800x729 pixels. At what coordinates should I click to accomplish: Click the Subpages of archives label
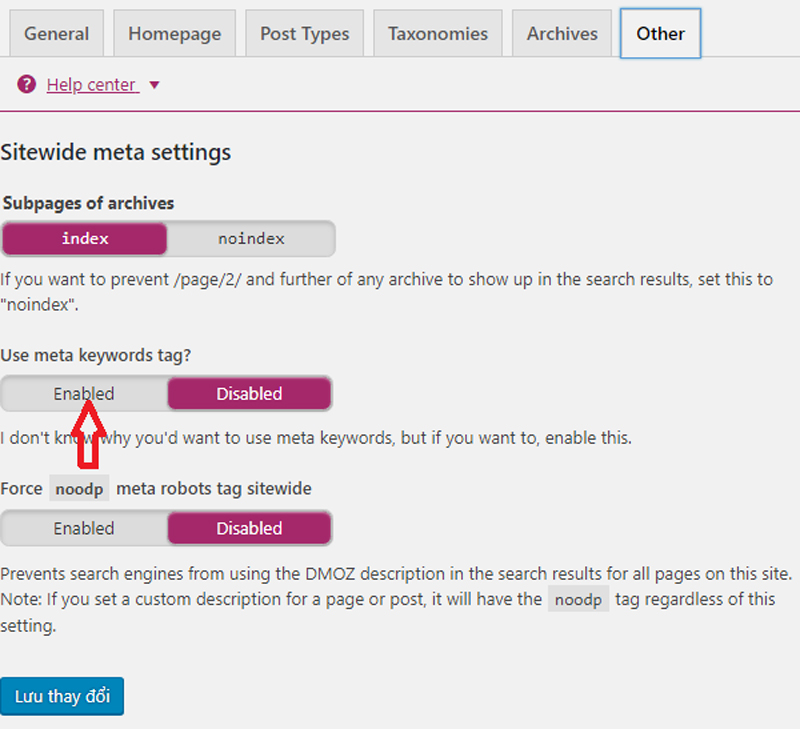(x=89, y=203)
